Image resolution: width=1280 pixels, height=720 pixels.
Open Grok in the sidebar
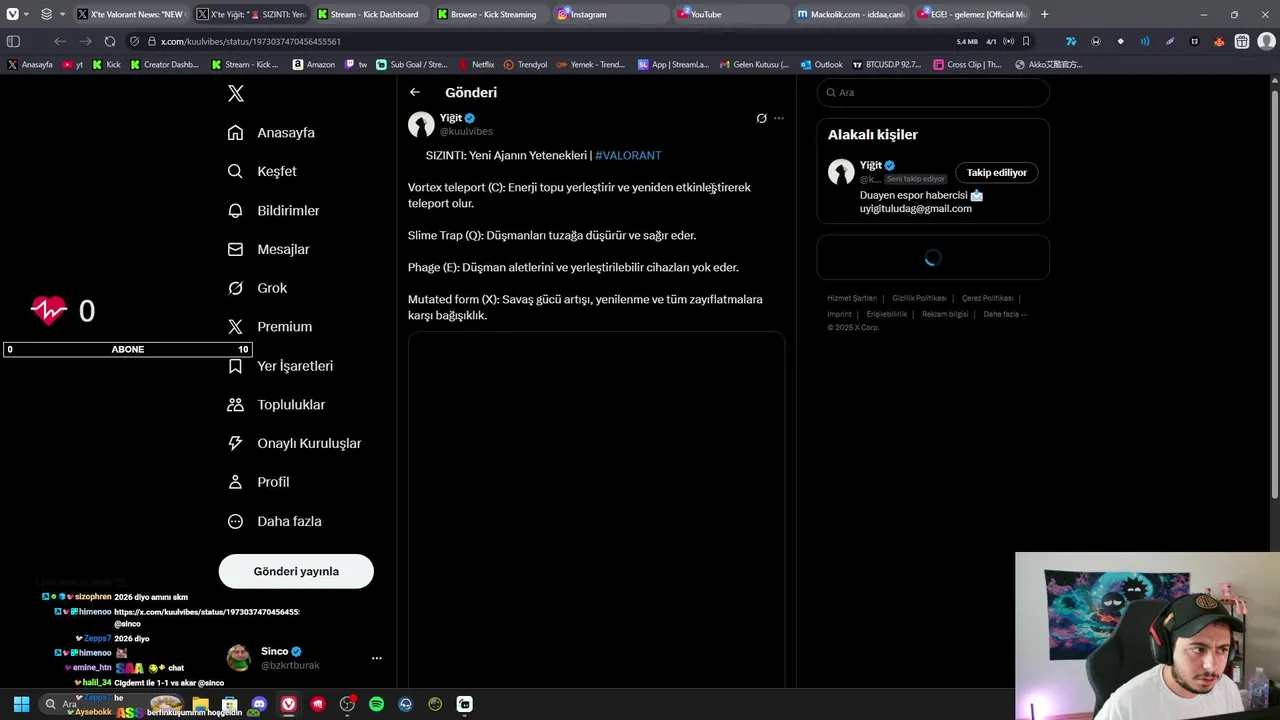pyautogui.click(x=258, y=288)
